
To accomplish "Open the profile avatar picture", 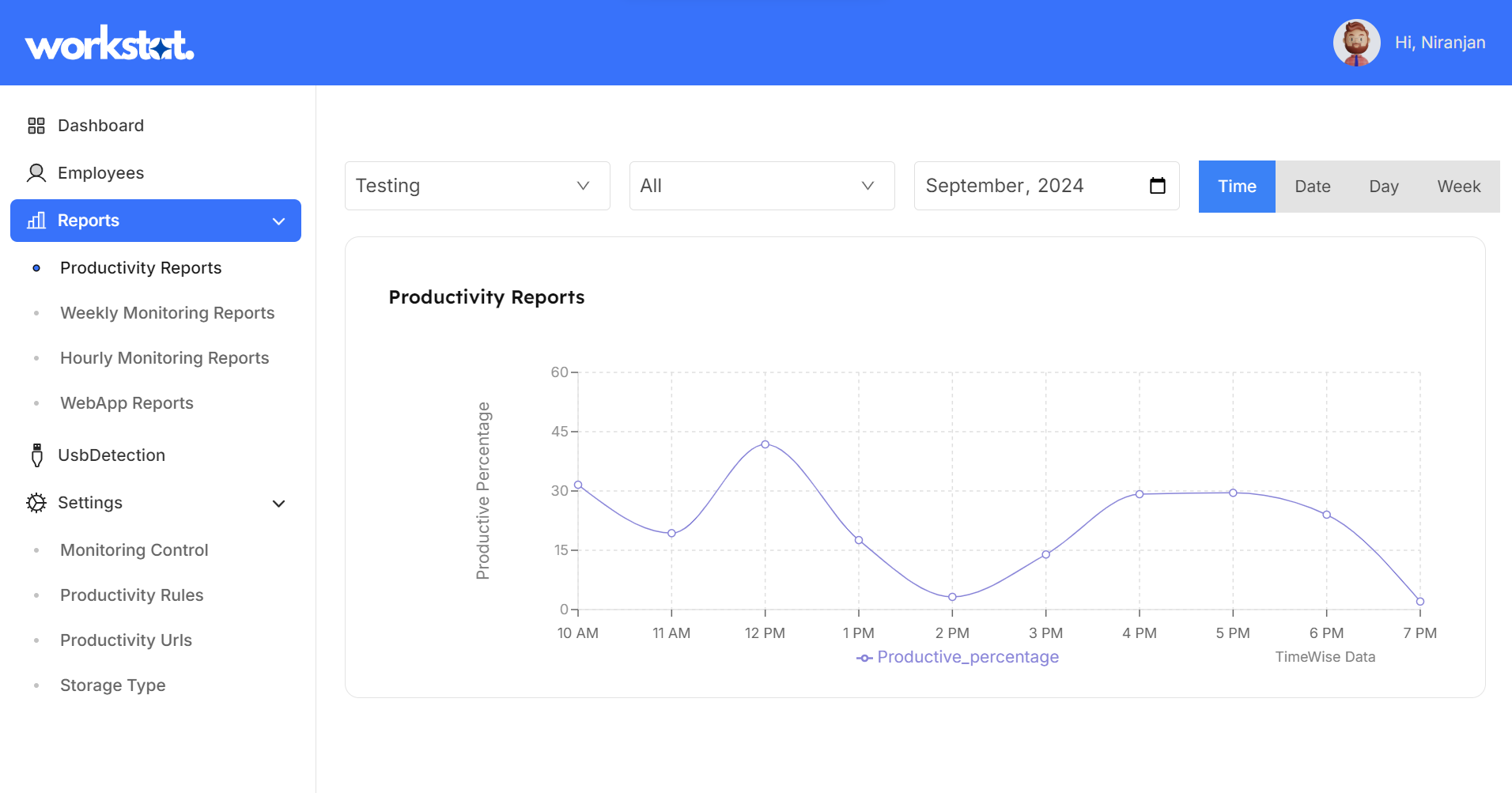I will point(1356,43).
